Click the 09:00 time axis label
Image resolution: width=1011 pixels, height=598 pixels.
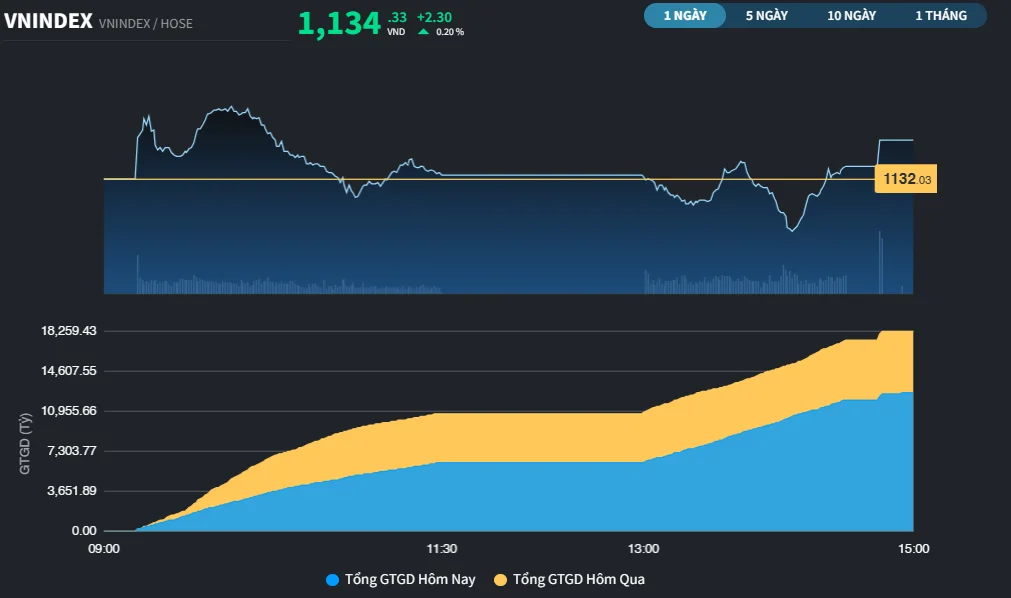pos(104,549)
